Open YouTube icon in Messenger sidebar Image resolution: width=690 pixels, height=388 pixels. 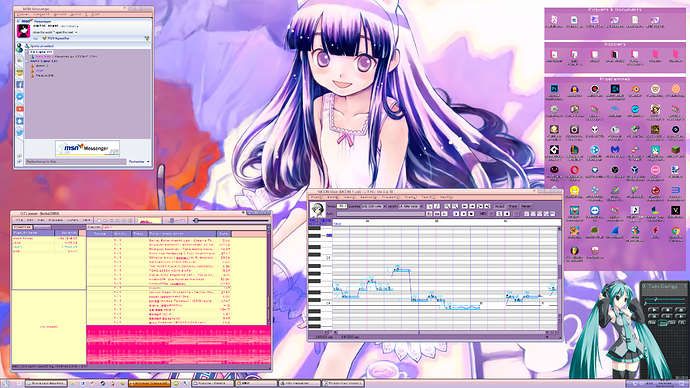point(20,109)
